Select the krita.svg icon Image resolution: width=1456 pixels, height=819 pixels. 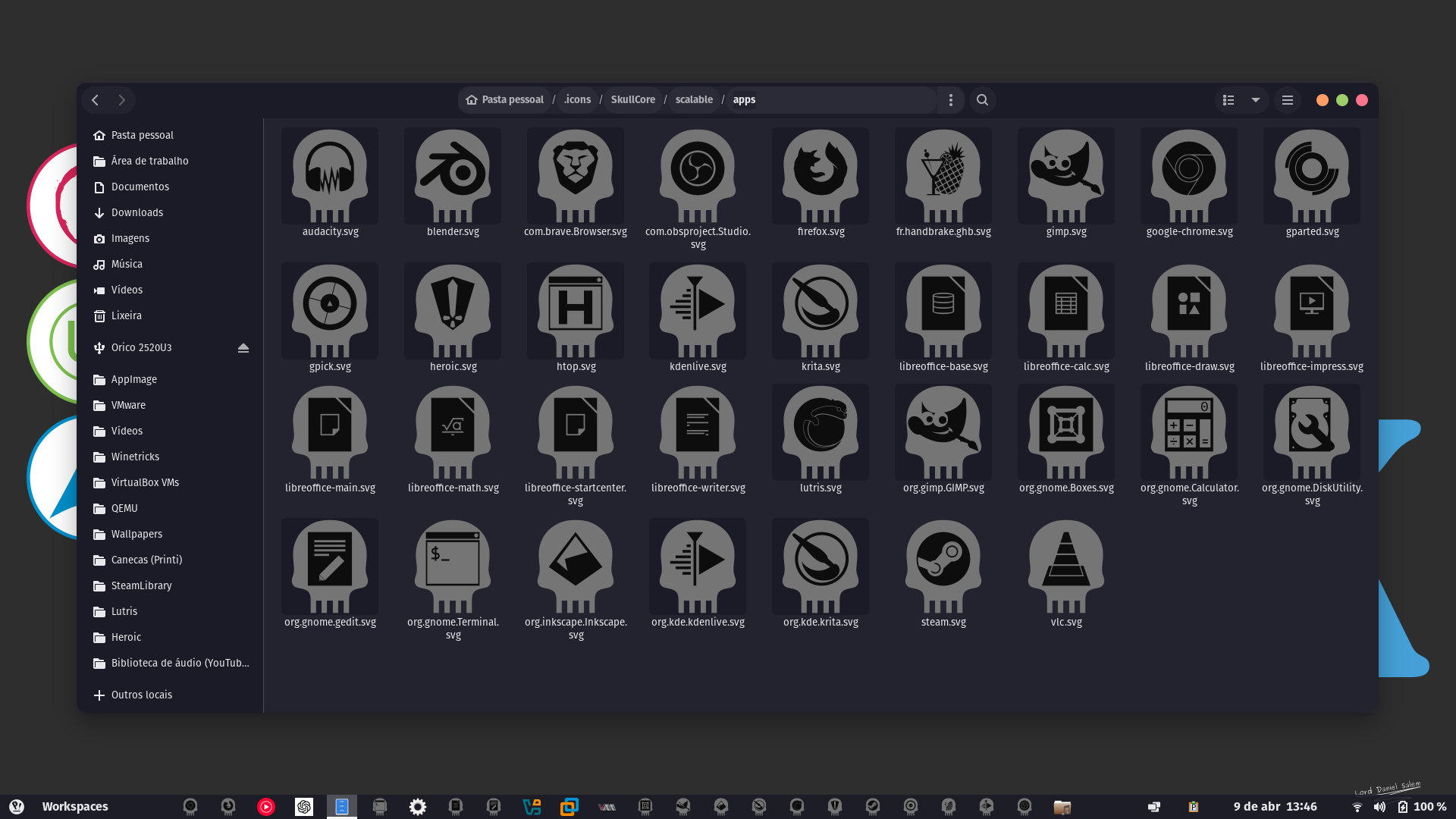click(821, 311)
